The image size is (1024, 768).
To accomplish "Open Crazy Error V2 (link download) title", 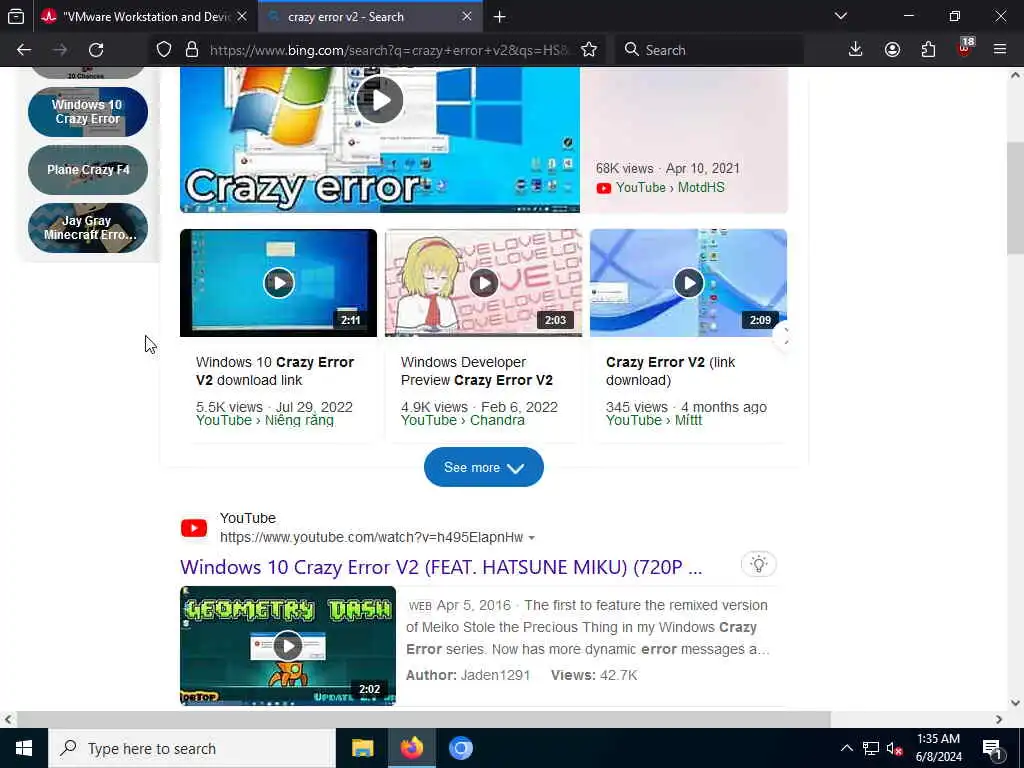I will click(x=671, y=371).
